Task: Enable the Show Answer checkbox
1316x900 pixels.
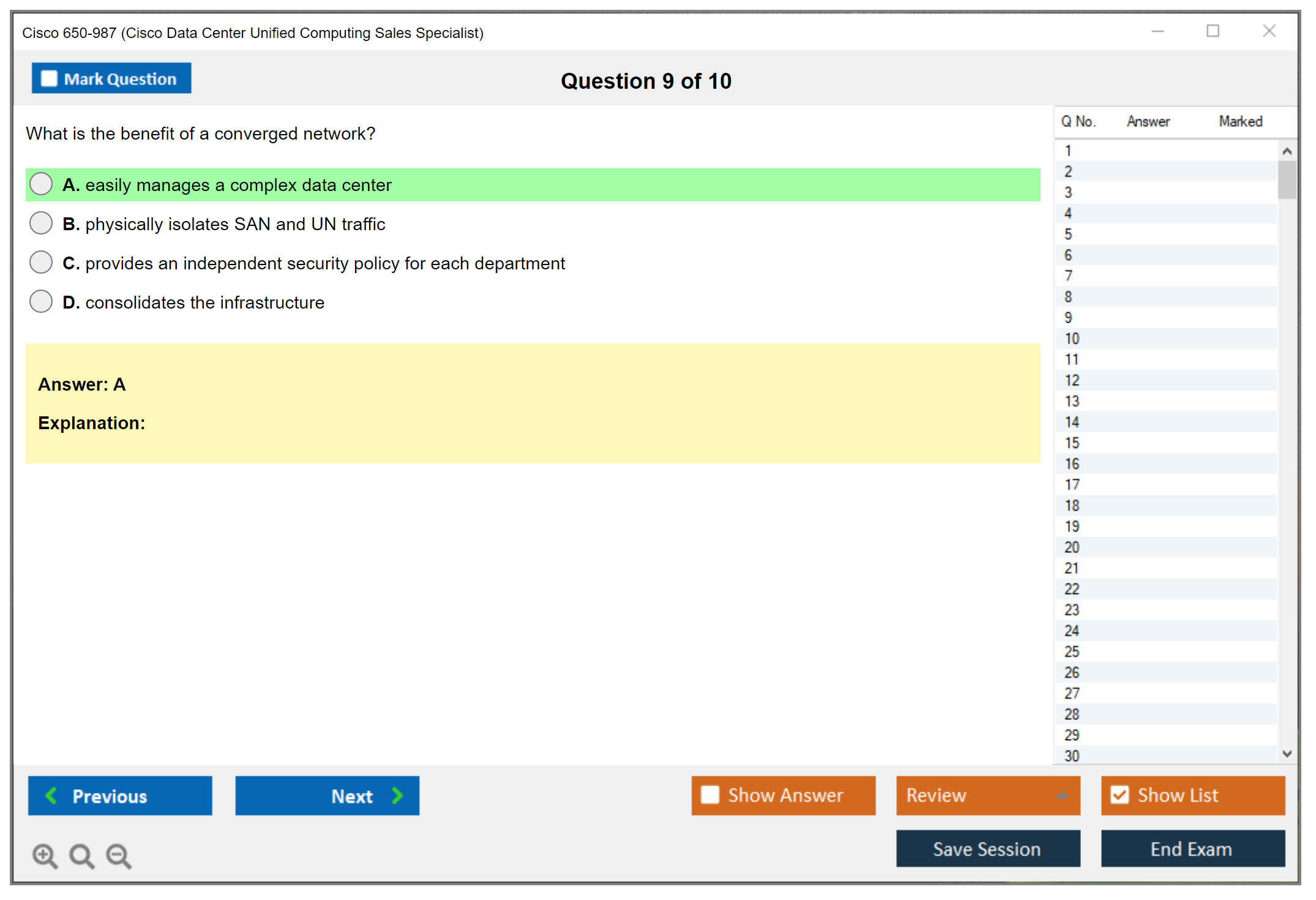Action: [x=710, y=795]
